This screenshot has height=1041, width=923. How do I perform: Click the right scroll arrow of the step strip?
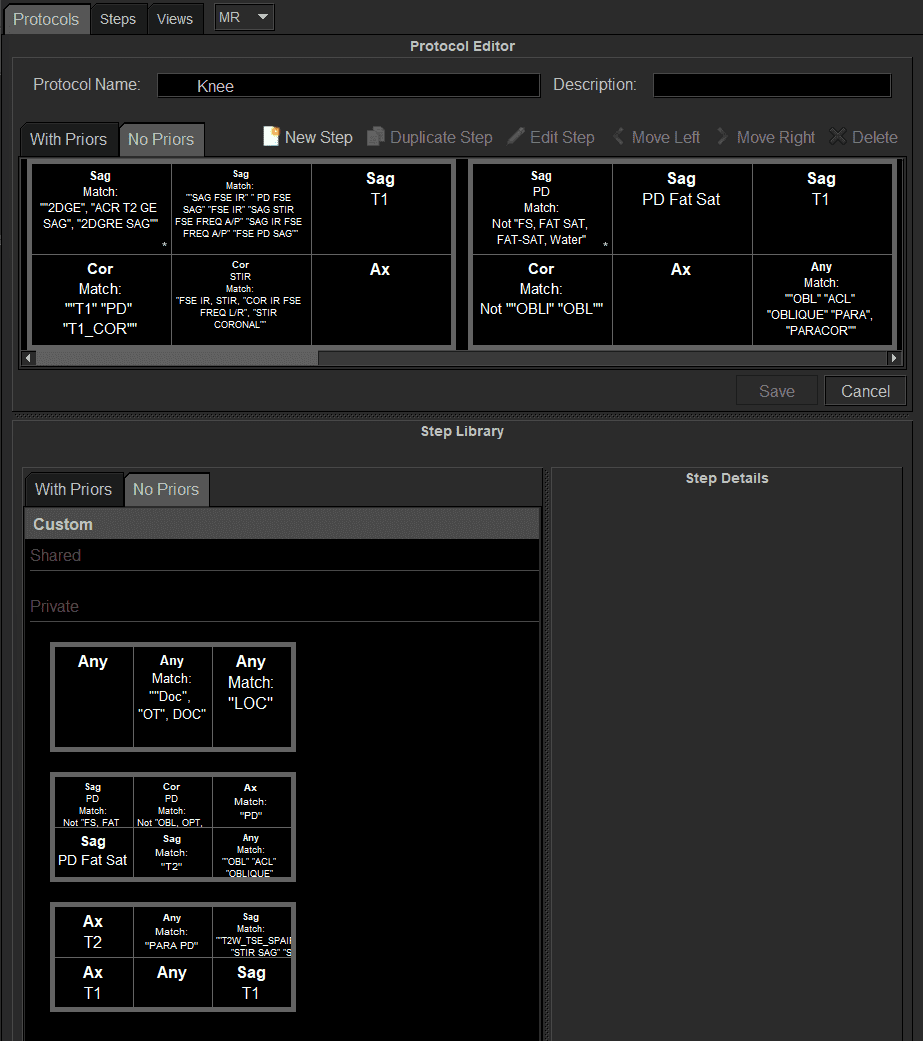(x=893, y=357)
